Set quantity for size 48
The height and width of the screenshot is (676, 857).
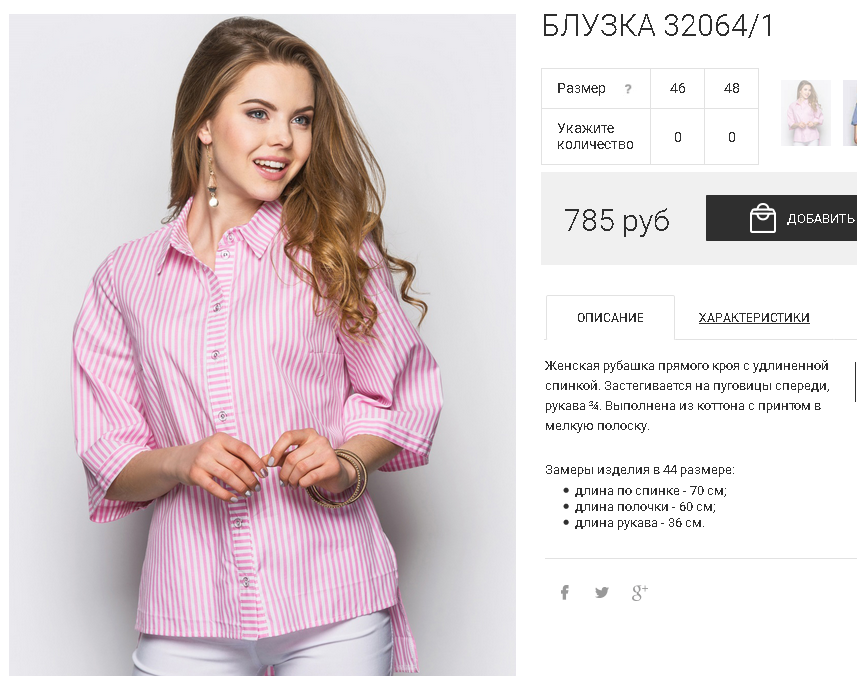click(x=731, y=137)
